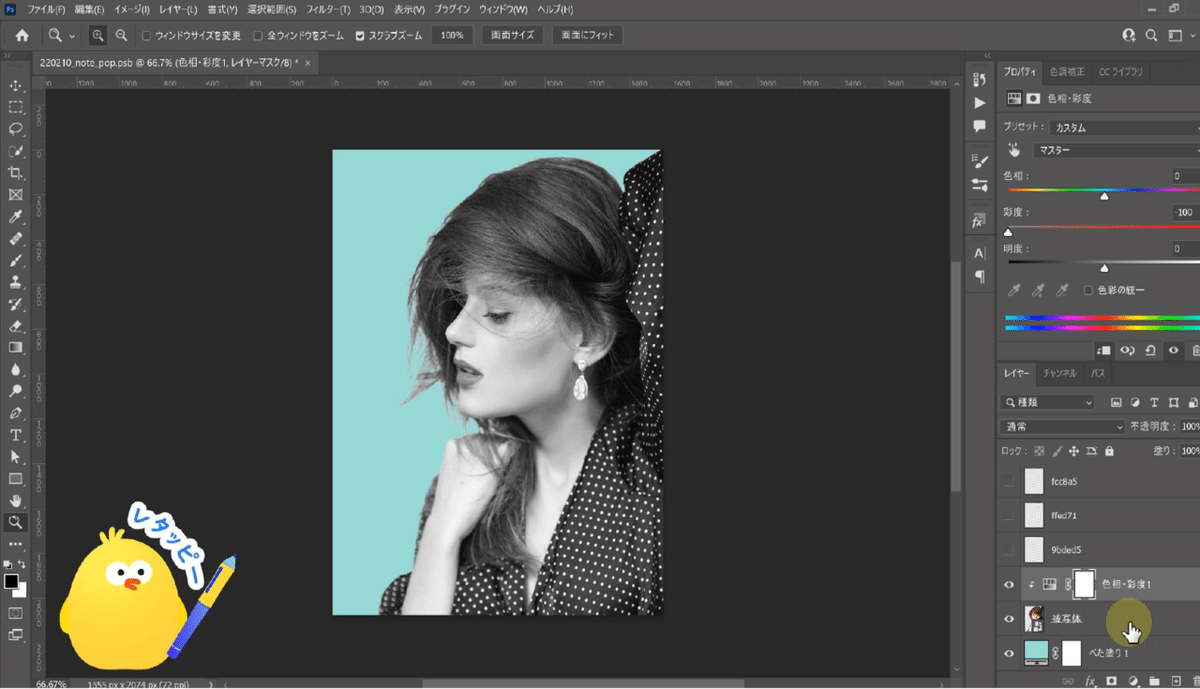Add a layer mask from Layers footer

[x=1111, y=681]
